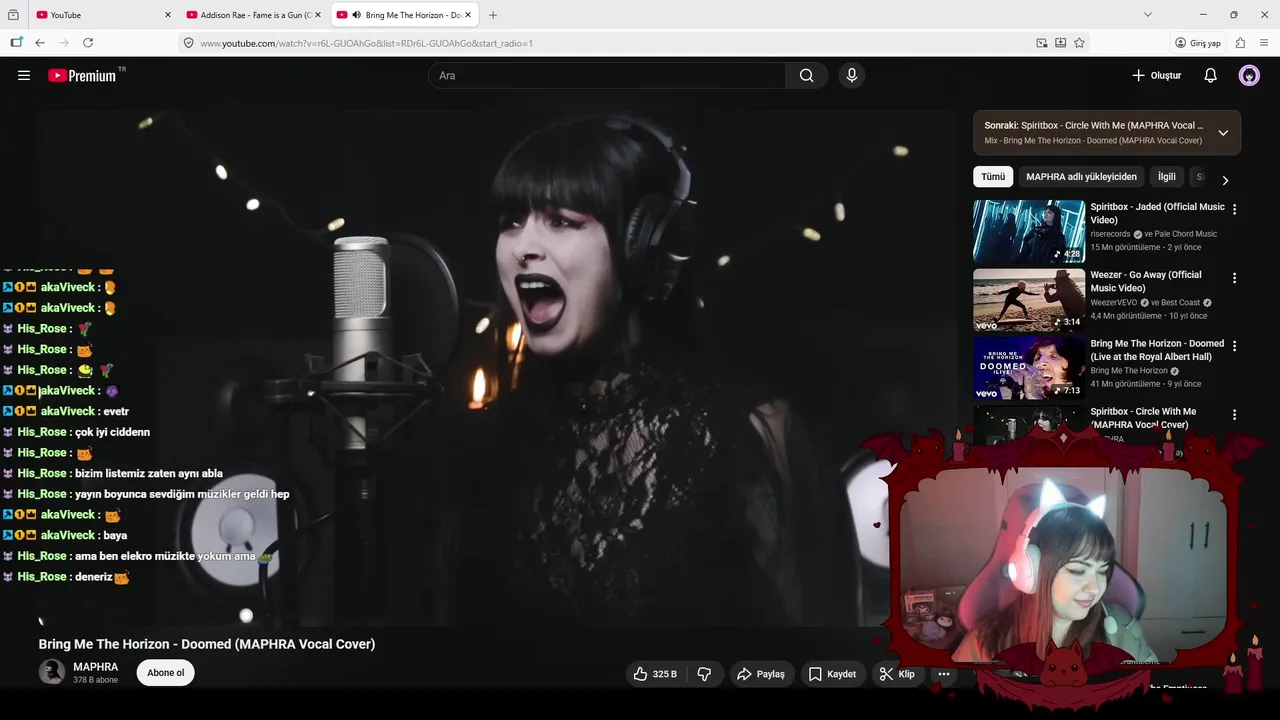Bookmark this page with the star
The height and width of the screenshot is (720, 1280).
click(1079, 43)
